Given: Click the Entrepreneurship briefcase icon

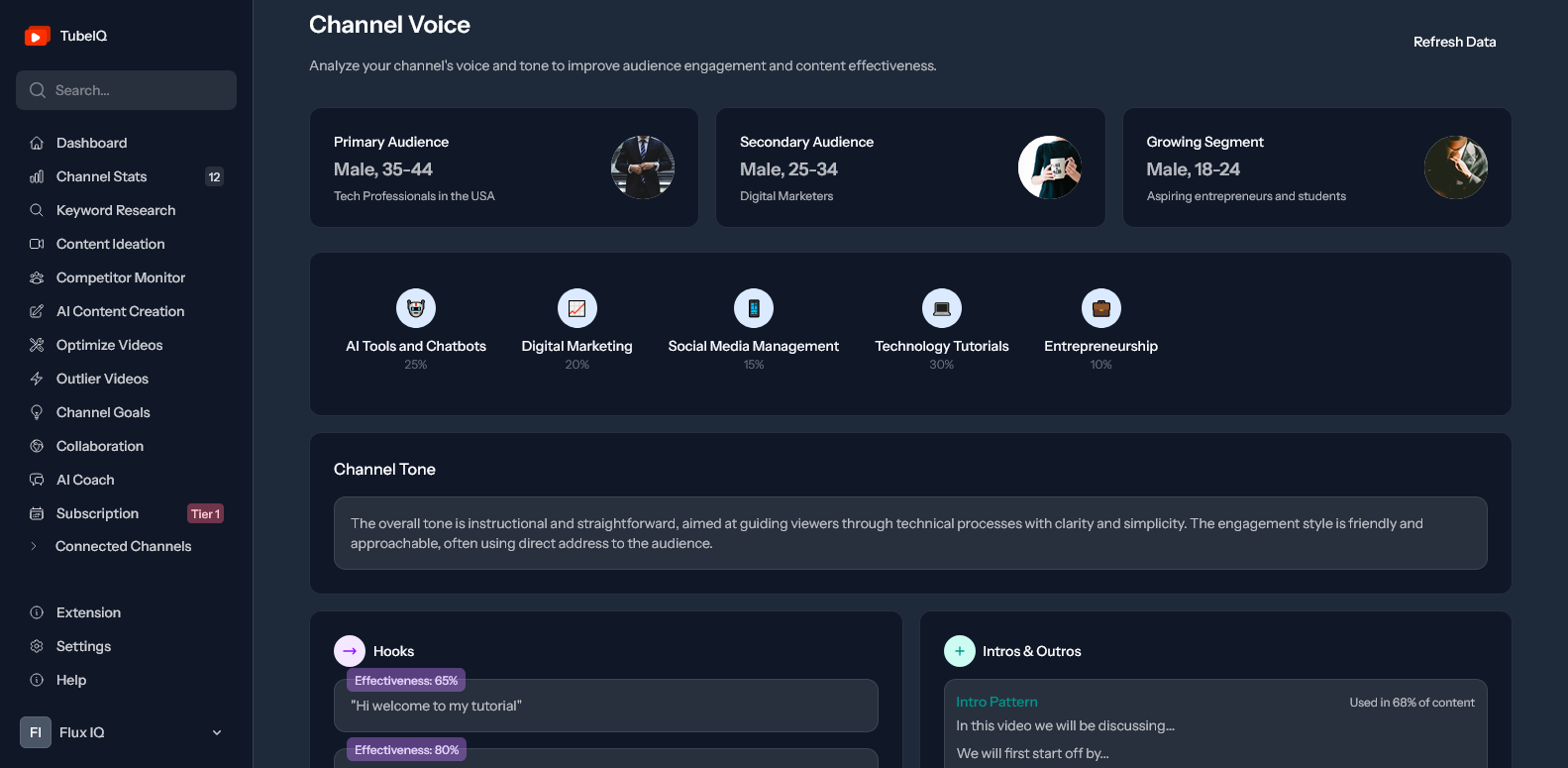Looking at the screenshot, I should coord(1100,308).
